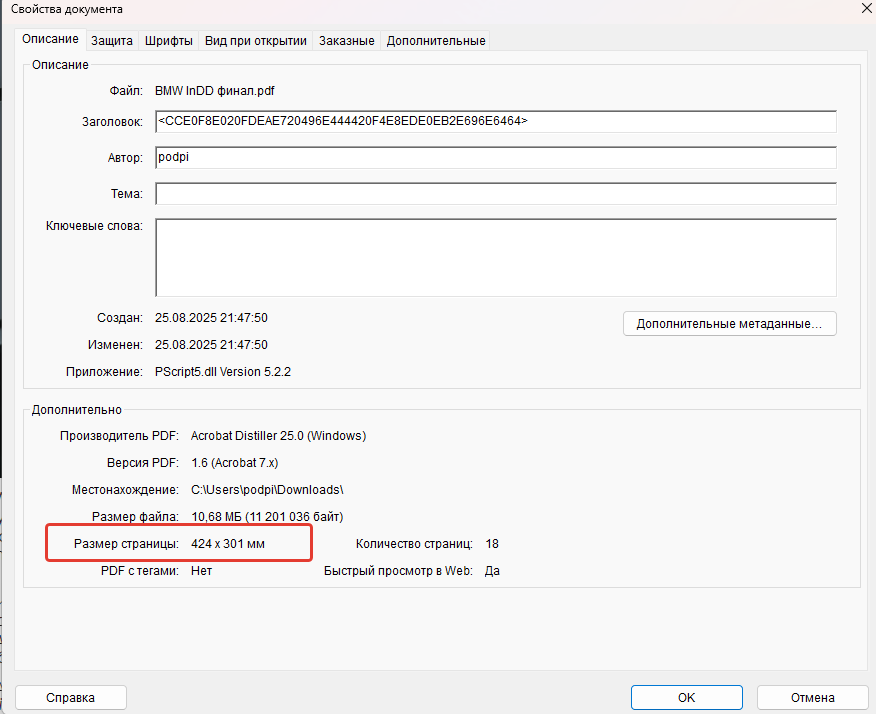Click the Автор field containing podpi
The height and width of the screenshot is (714, 876).
point(496,158)
